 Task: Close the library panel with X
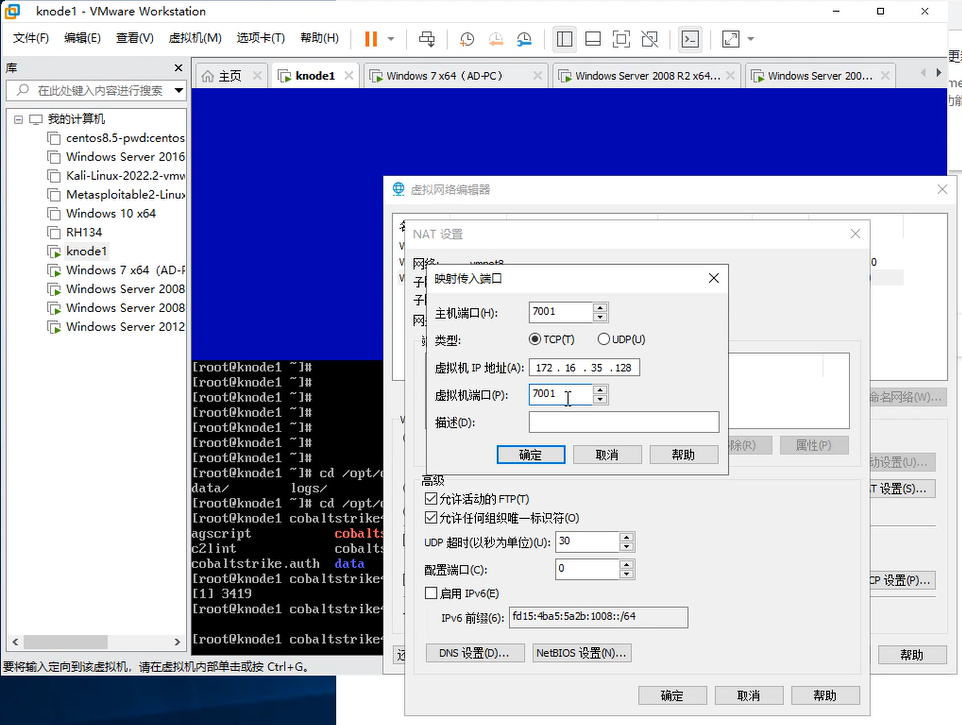pyautogui.click(x=179, y=68)
